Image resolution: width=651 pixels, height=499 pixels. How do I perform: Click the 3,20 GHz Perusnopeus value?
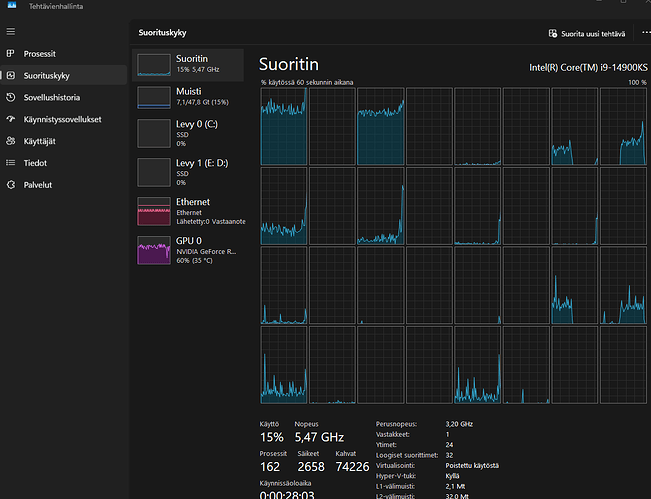459,424
